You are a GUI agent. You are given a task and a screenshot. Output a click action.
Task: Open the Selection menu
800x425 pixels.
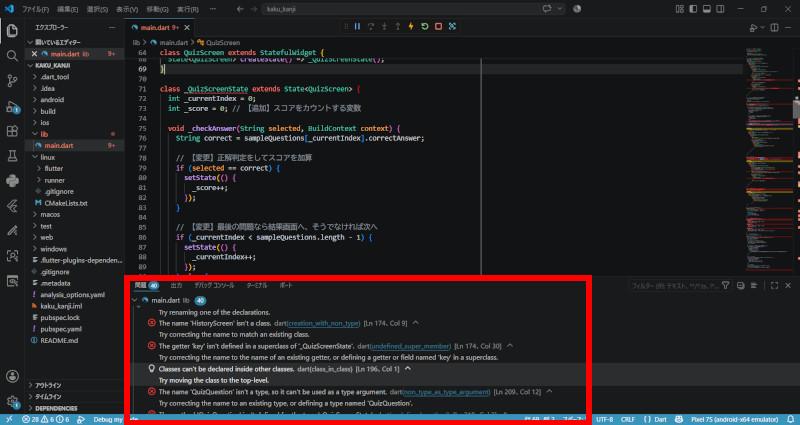(97, 9)
